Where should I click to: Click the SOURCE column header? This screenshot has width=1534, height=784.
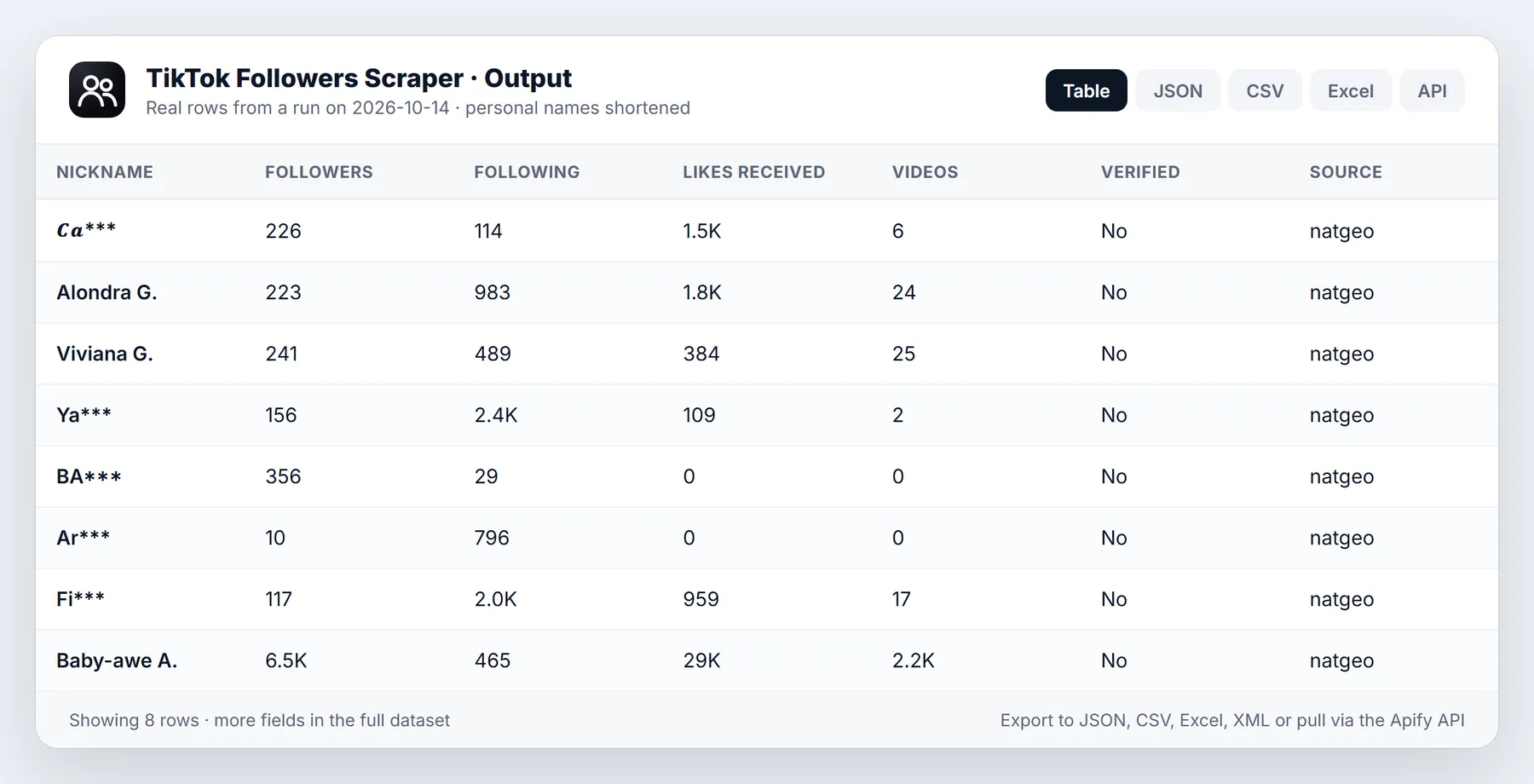click(1346, 172)
